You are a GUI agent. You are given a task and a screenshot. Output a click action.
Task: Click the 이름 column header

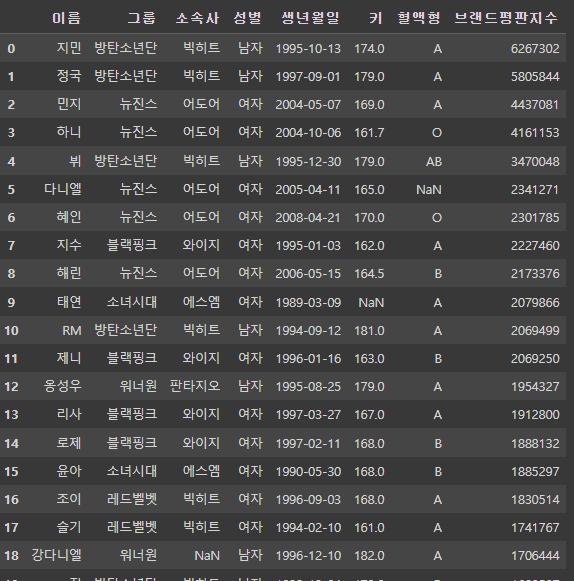(66, 18)
